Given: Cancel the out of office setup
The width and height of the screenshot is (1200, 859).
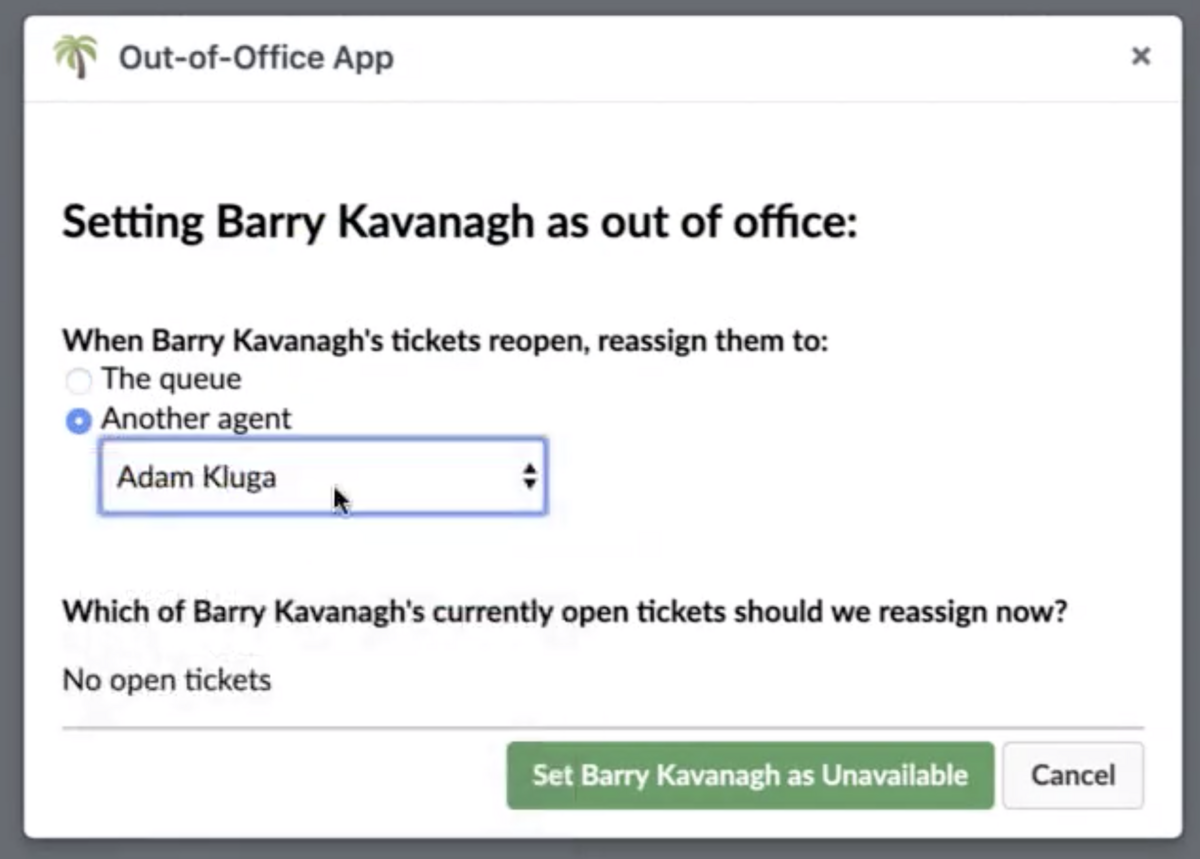Looking at the screenshot, I should coord(1072,775).
